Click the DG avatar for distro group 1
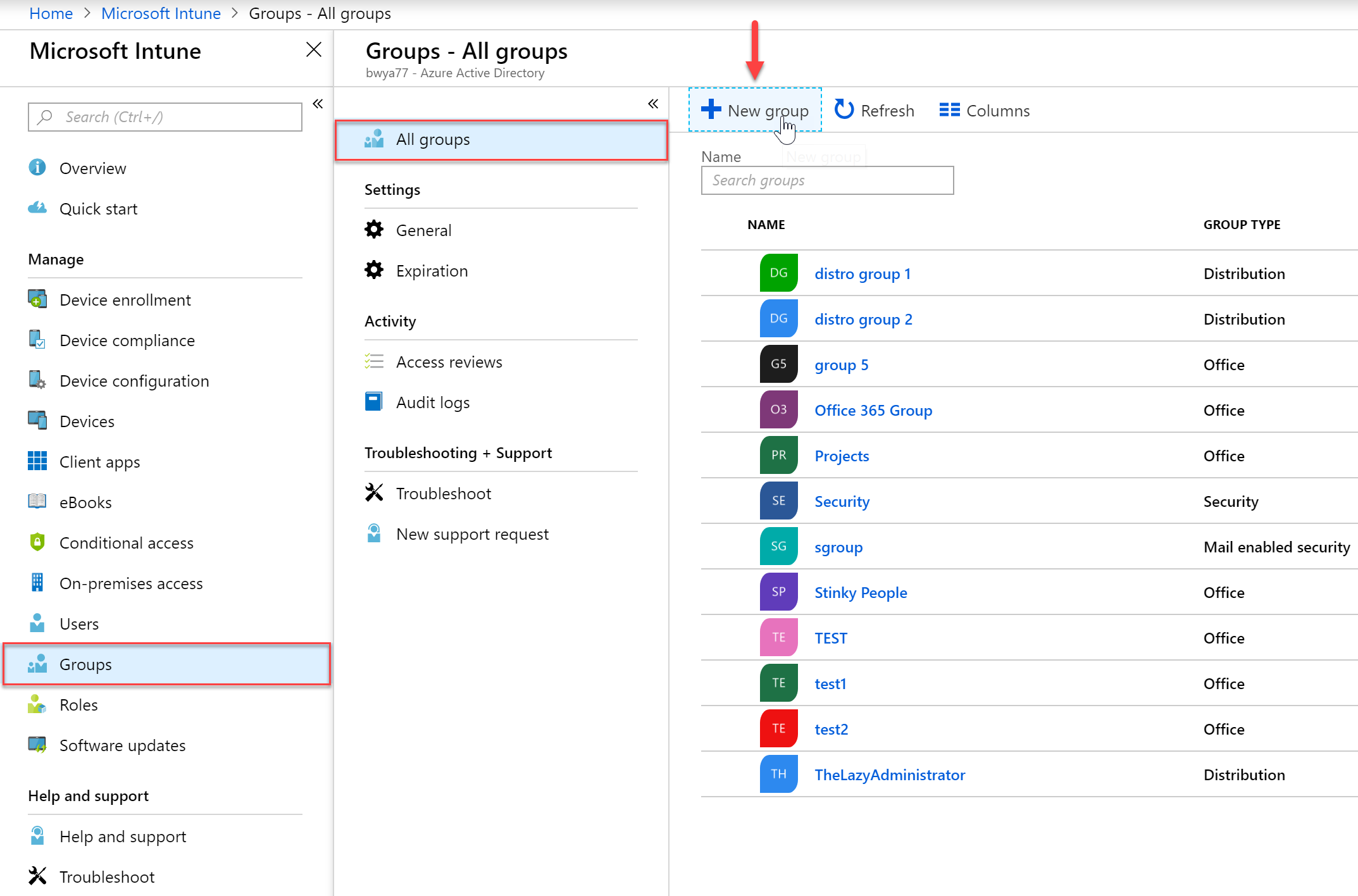The height and width of the screenshot is (896, 1358). [x=779, y=273]
